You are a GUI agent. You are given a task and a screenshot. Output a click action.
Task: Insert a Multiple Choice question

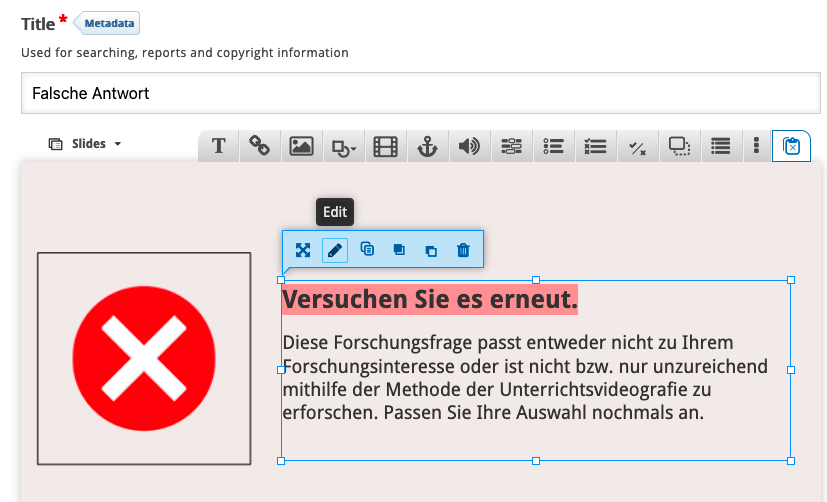595,146
